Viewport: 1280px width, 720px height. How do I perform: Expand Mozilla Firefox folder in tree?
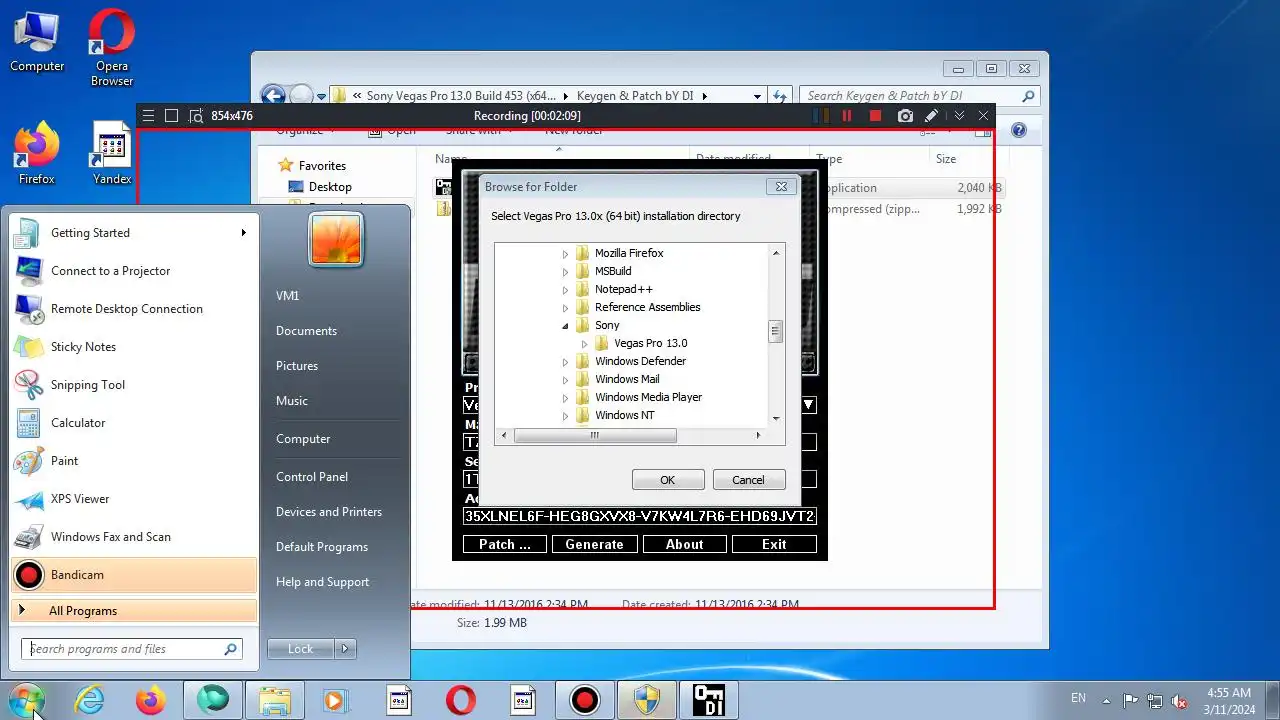(x=565, y=254)
